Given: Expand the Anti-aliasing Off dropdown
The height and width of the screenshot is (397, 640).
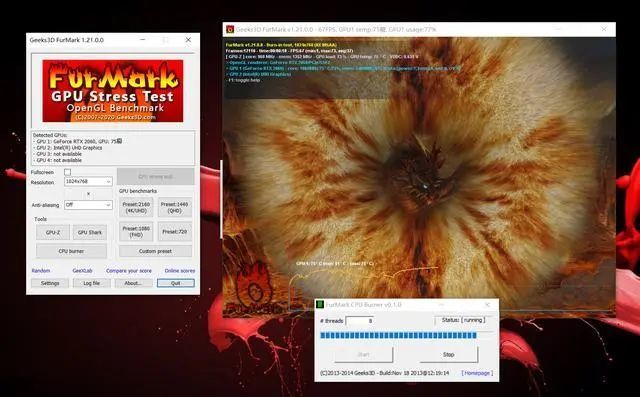Looking at the screenshot, I should pyautogui.click(x=88, y=205).
